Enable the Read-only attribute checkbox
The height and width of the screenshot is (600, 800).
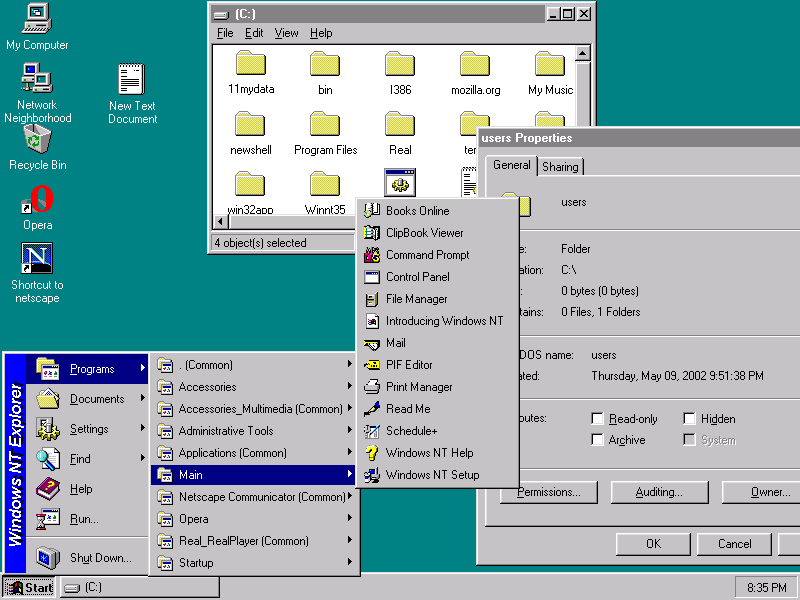coord(597,419)
